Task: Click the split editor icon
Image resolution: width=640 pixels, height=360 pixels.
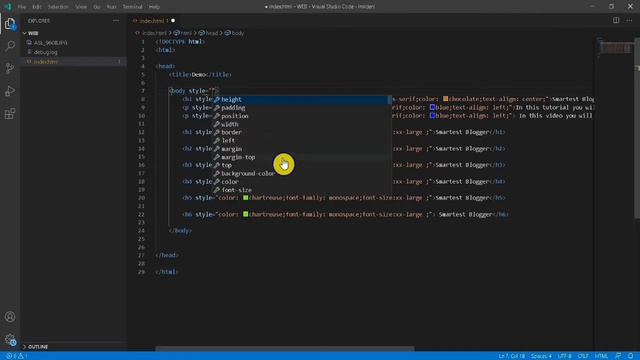Action: [x=616, y=20]
